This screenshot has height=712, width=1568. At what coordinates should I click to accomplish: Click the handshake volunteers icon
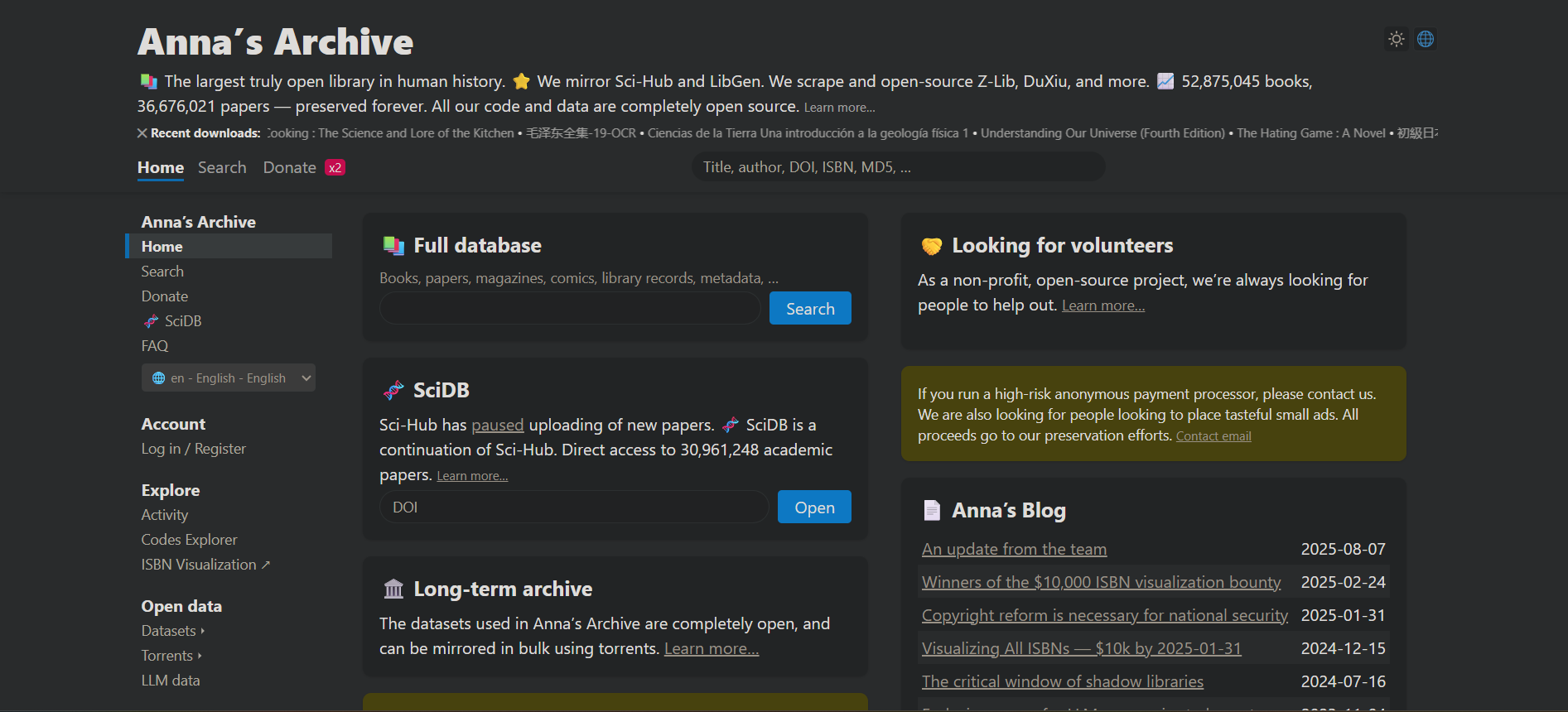click(x=932, y=246)
